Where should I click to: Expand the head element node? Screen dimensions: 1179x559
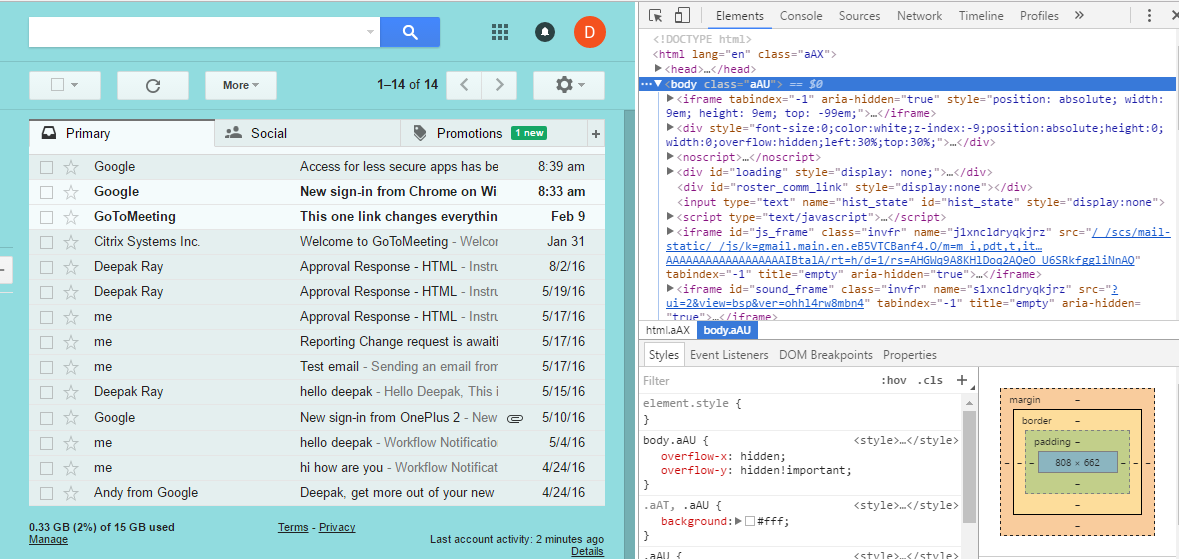[x=659, y=69]
